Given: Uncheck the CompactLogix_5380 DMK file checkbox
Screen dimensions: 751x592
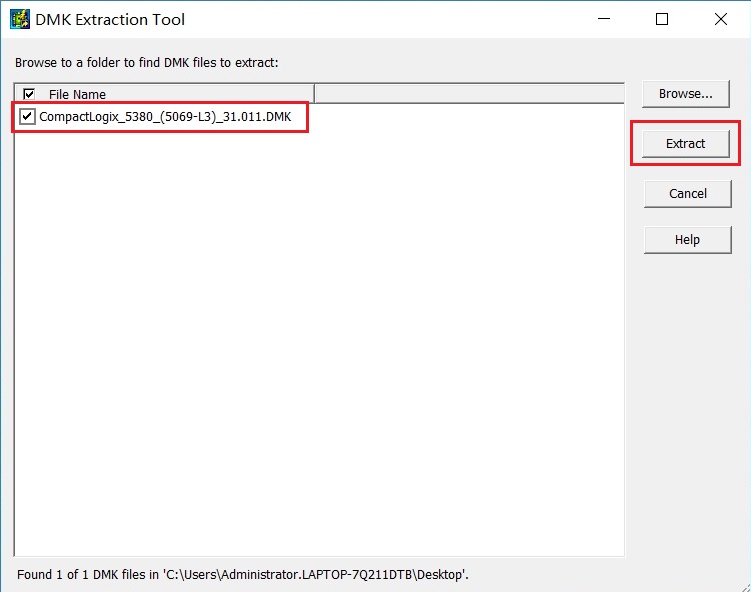Looking at the screenshot, I should pyautogui.click(x=27, y=116).
